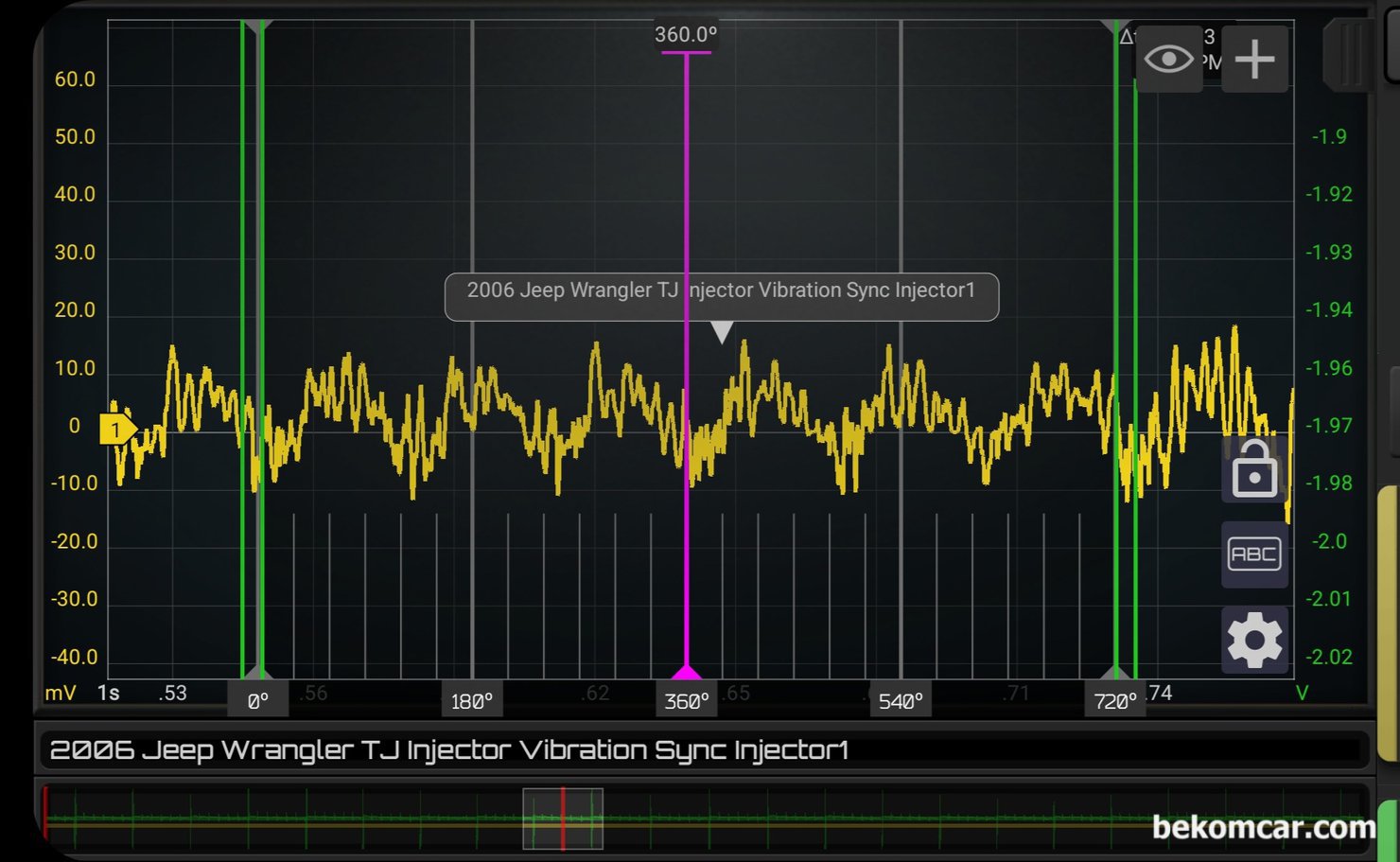Click the magenta 360.0° cursor label at top
The height and width of the screenshot is (862, 1400).
[x=686, y=35]
